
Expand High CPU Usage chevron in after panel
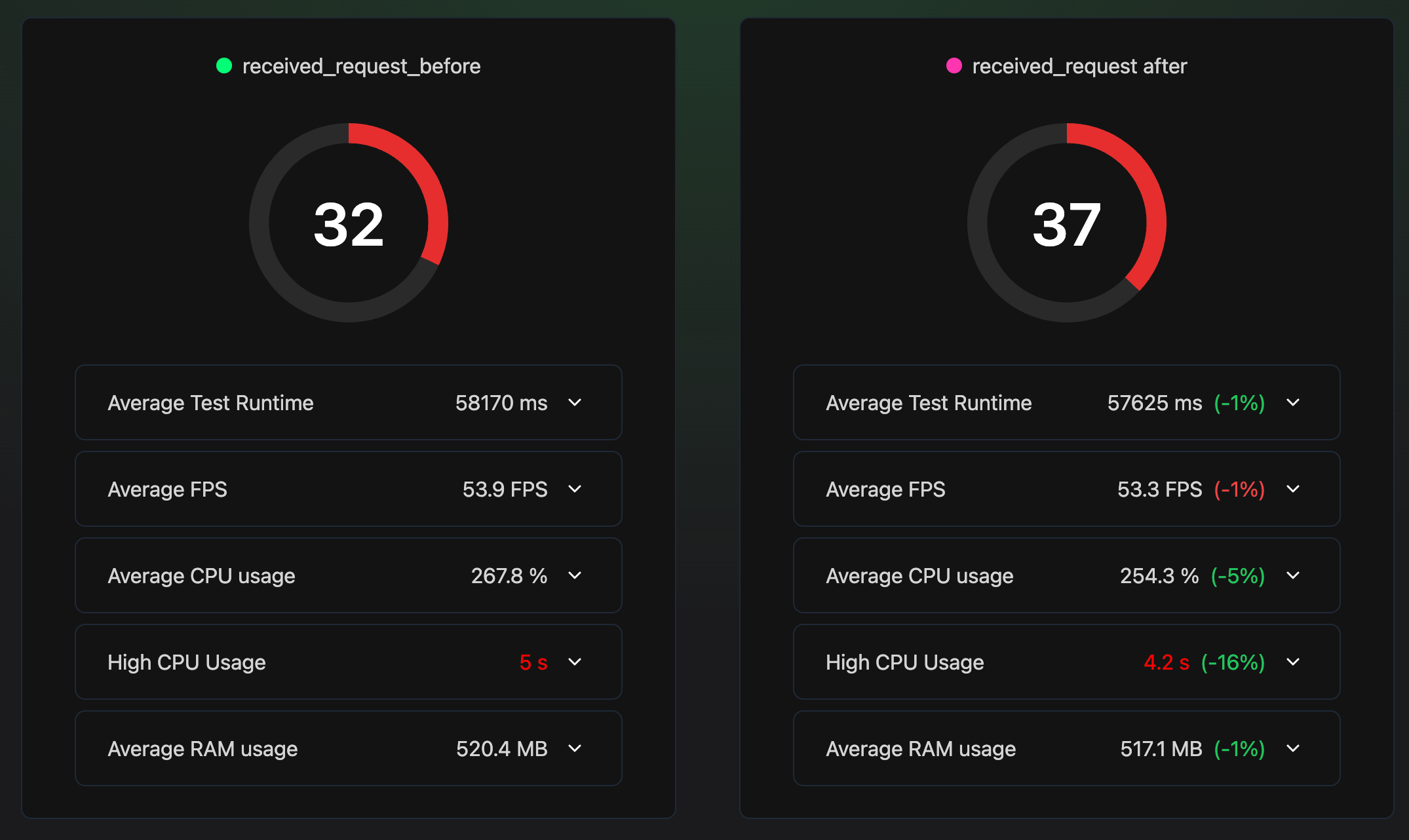point(1293,662)
